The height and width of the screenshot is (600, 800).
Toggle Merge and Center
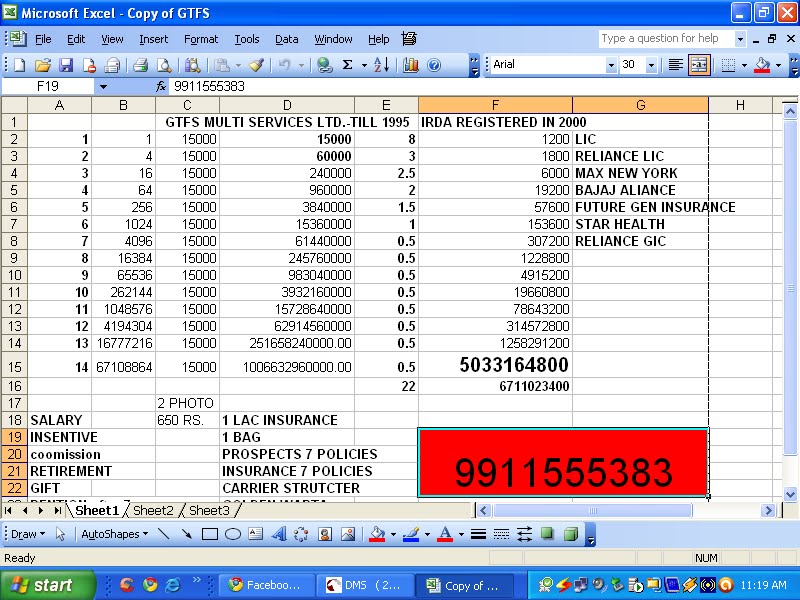coord(699,65)
